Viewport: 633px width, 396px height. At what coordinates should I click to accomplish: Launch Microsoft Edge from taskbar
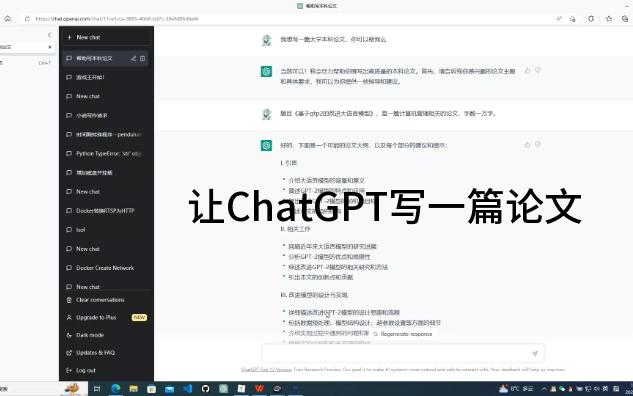[x=115, y=389]
